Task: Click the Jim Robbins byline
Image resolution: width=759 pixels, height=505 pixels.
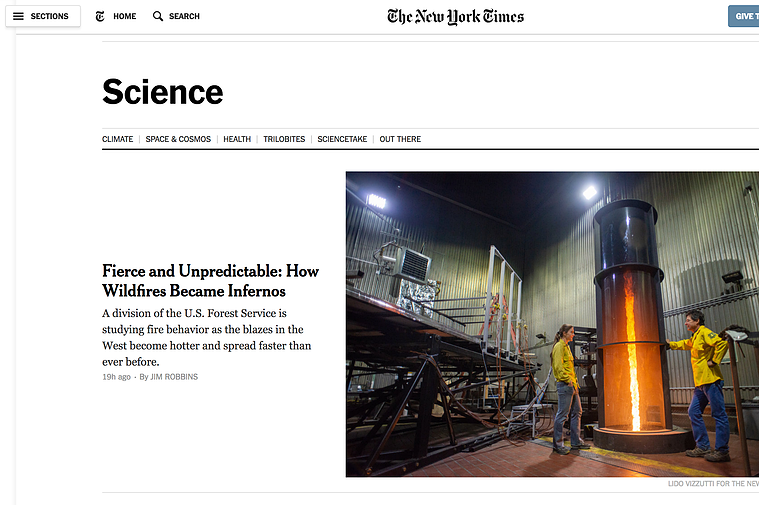Action: coord(174,377)
